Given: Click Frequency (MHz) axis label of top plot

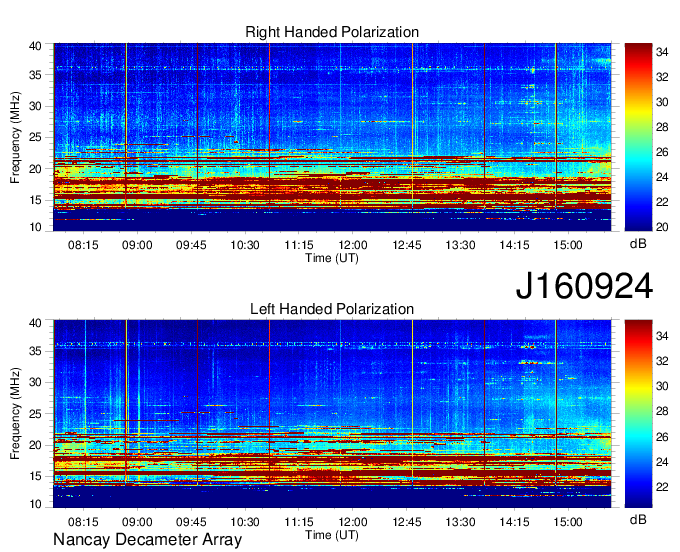Looking at the screenshot, I should tap(15, 137).
